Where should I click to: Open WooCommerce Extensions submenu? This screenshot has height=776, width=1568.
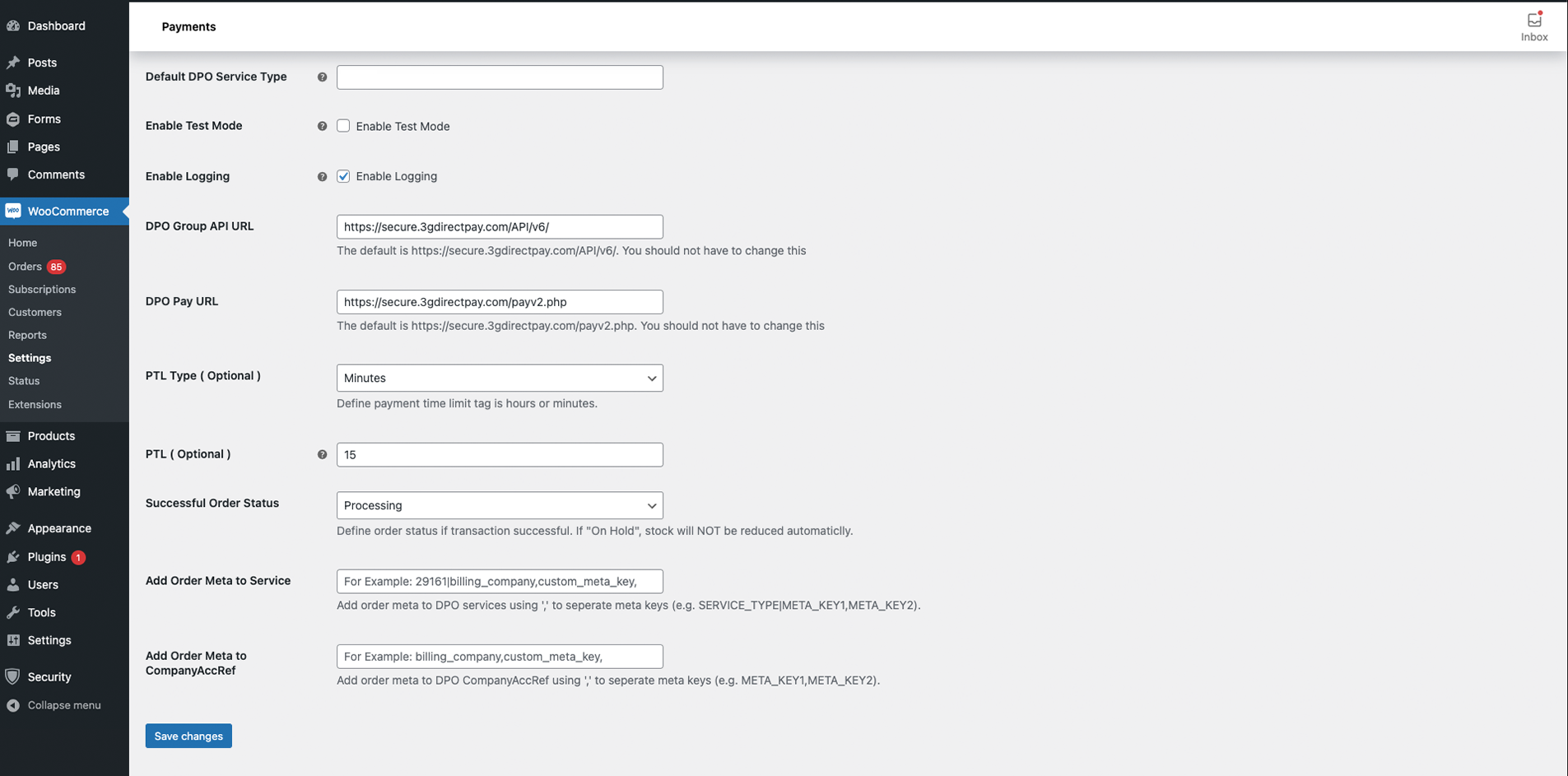[35, 405]
